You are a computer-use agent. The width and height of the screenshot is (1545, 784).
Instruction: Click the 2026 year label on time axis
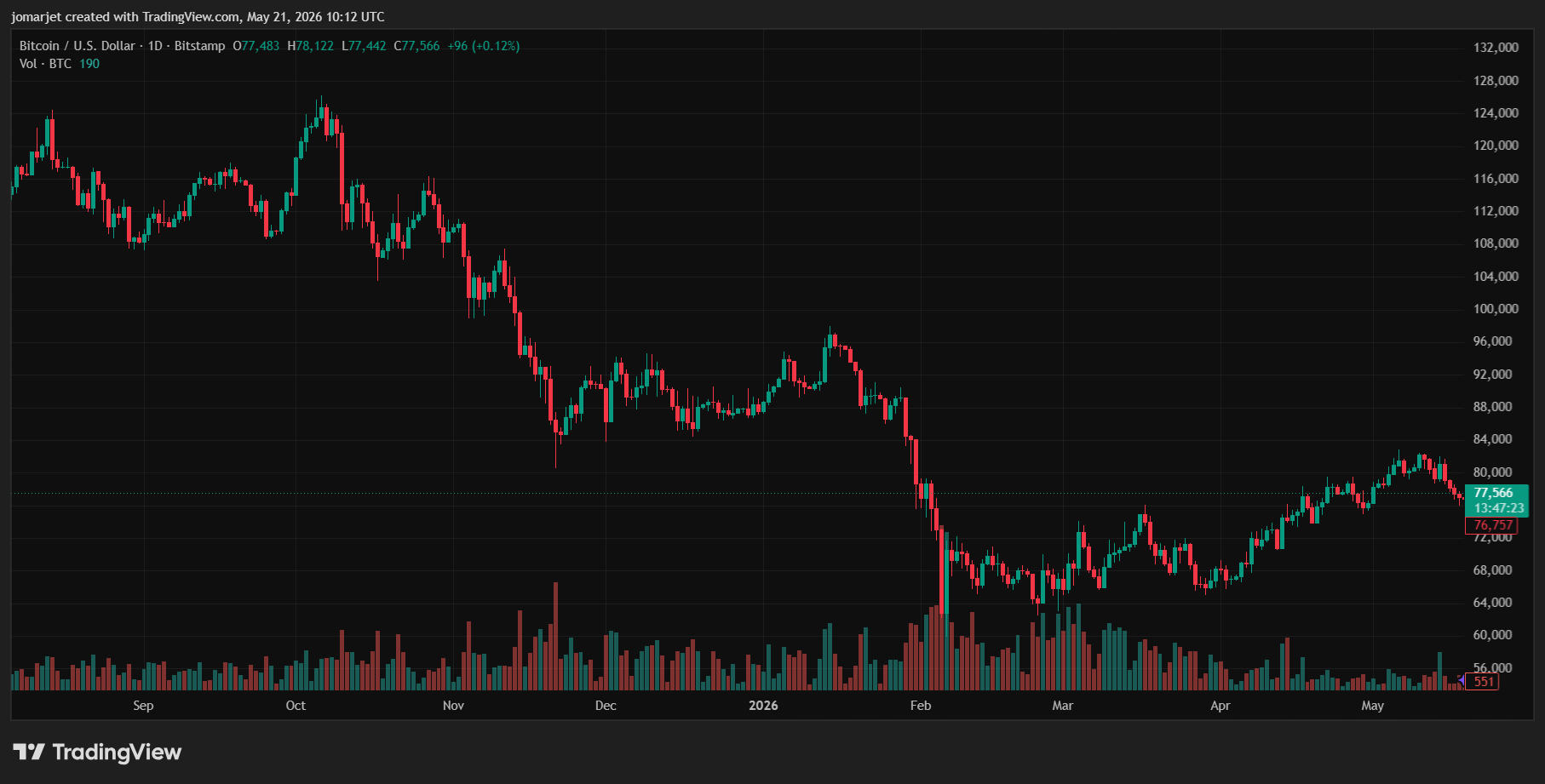pyautogui.click(x=763, y=706)
